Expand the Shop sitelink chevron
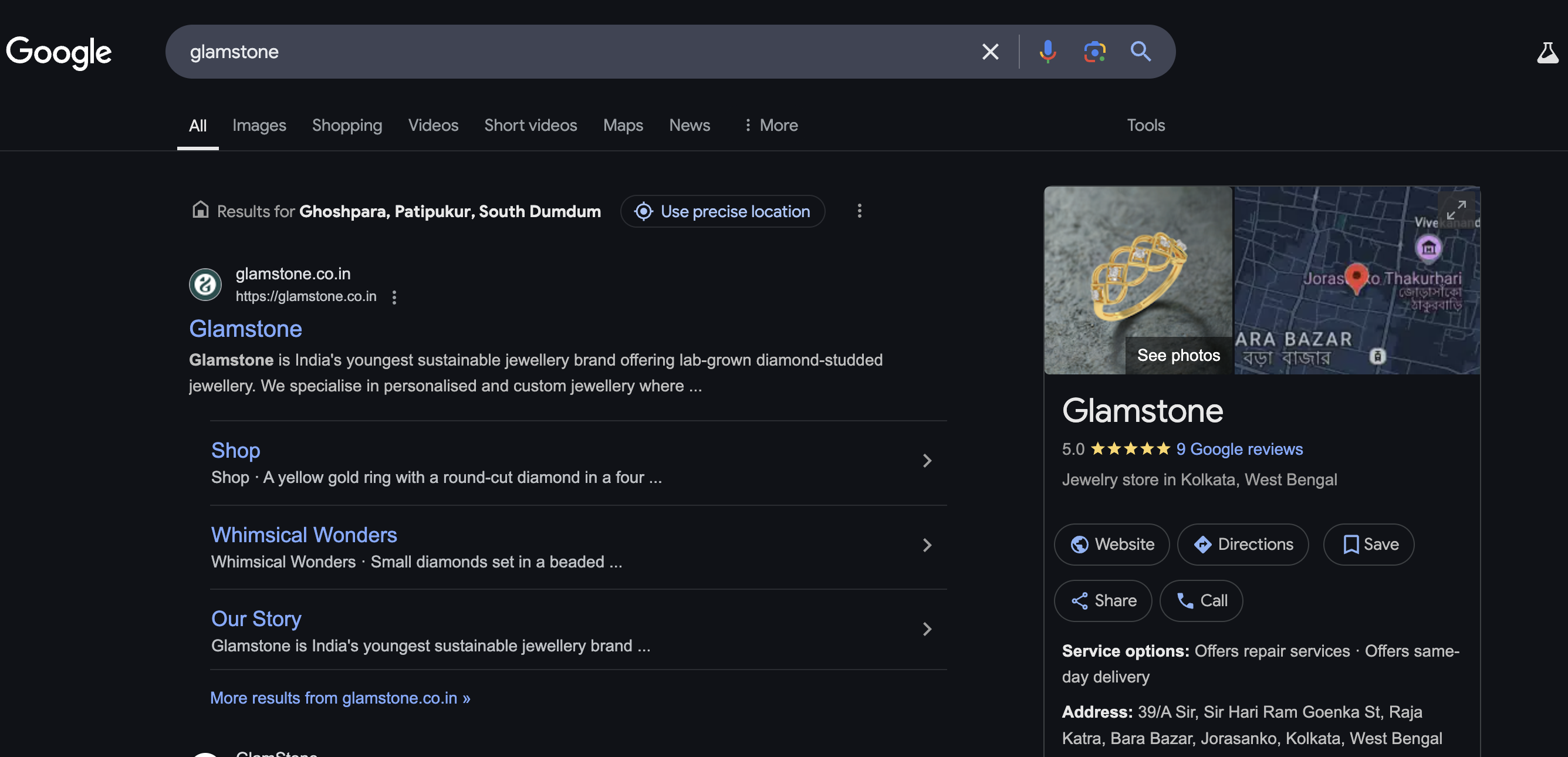This screenshot has height=757, width=1568. [927, 461]
